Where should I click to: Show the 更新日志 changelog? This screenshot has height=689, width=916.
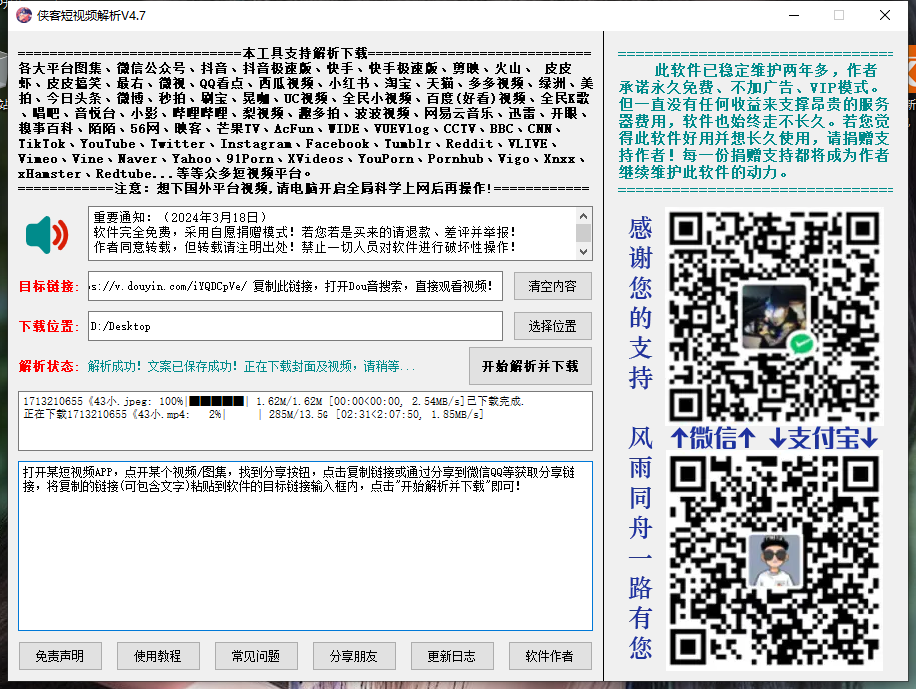(x=452, y=656)
